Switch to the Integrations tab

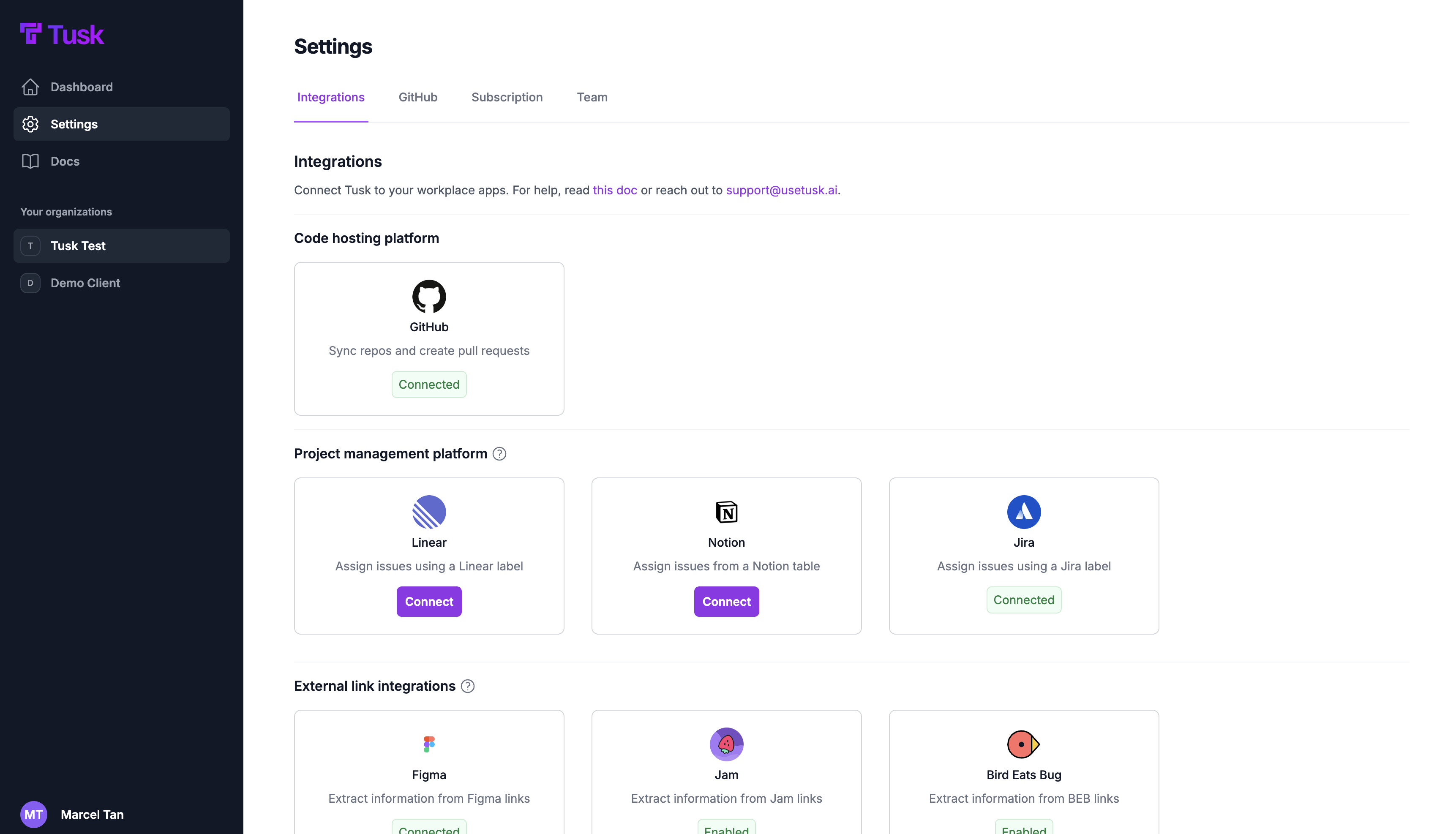[x=331, y=97]
